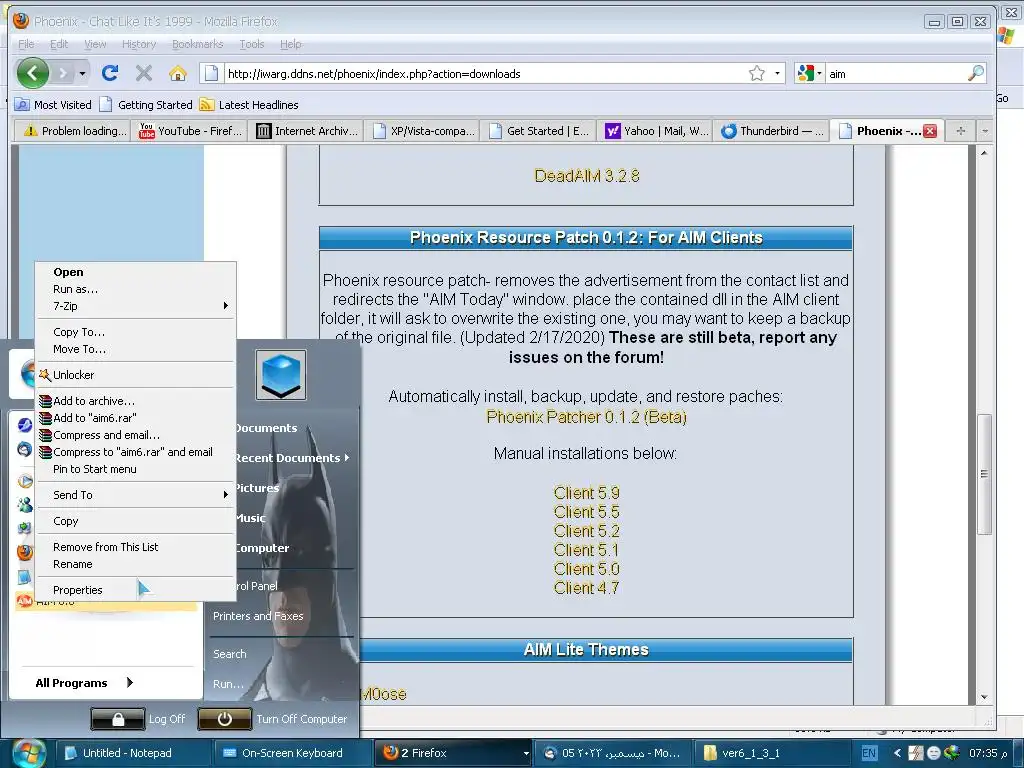Open the Getting Started bookmark
The width and height of the screenshot is (1024, 768).
pos(146,104)
